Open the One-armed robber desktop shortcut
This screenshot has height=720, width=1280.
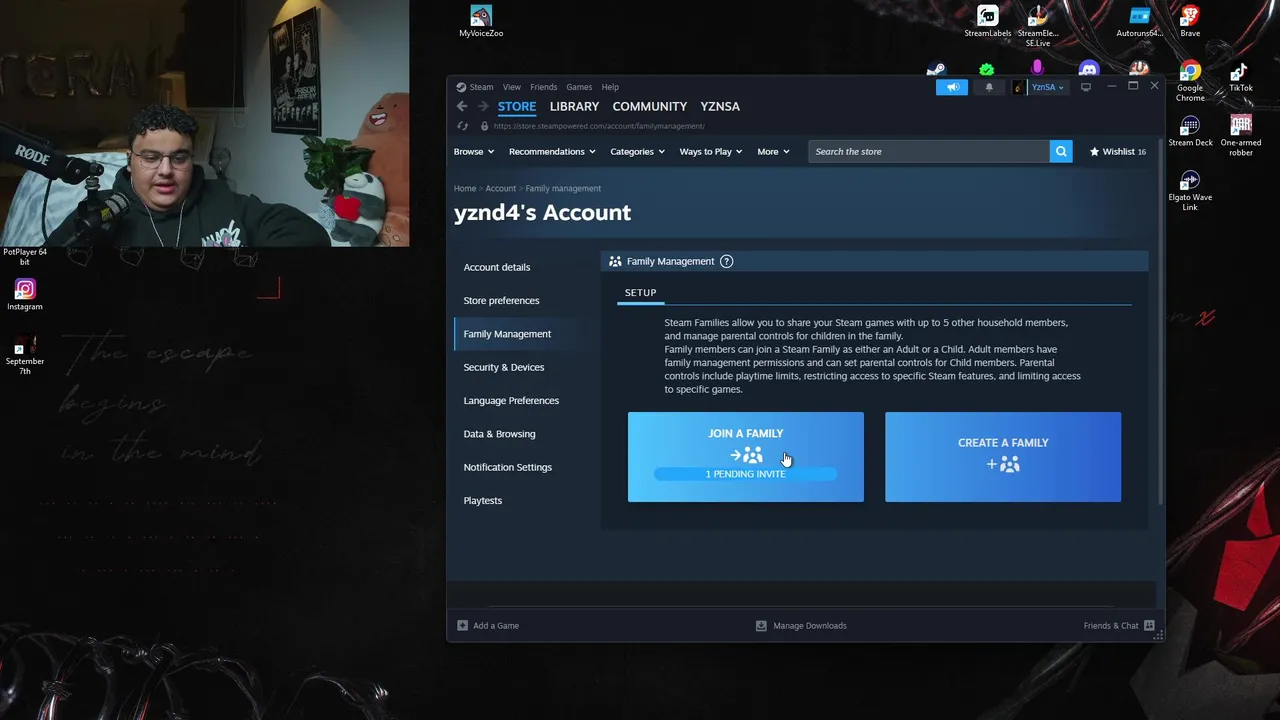click(1241, 136)
